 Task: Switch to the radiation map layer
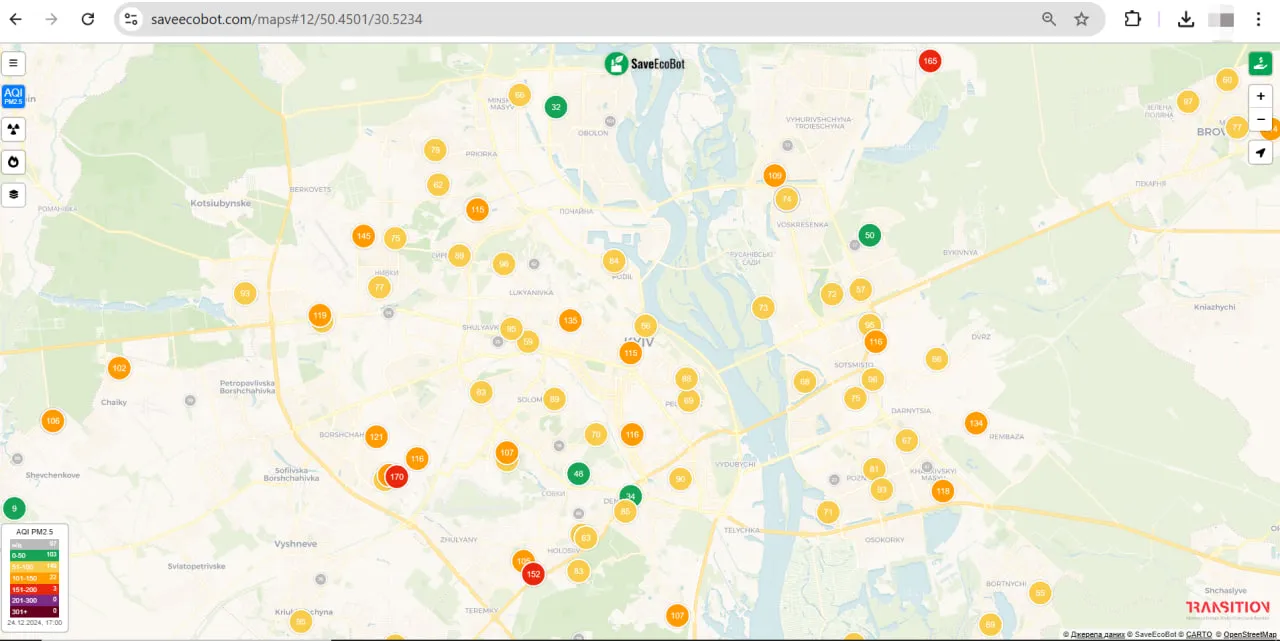click(x=13, y=129)
